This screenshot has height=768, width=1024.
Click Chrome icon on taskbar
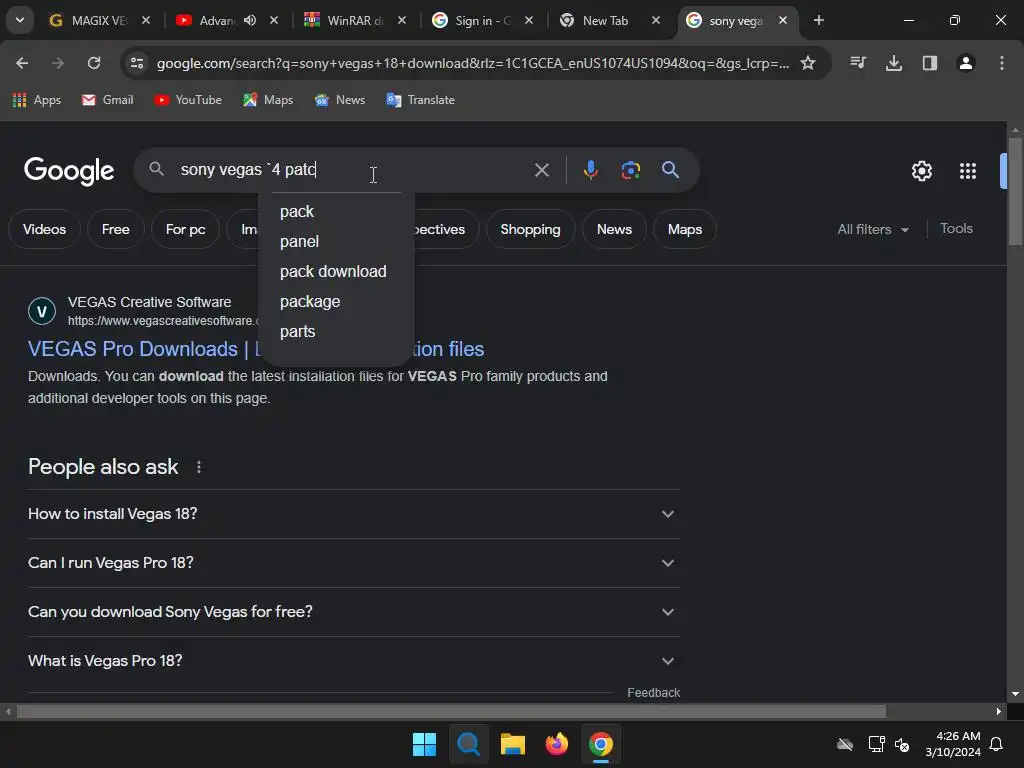tap(601, 744)
